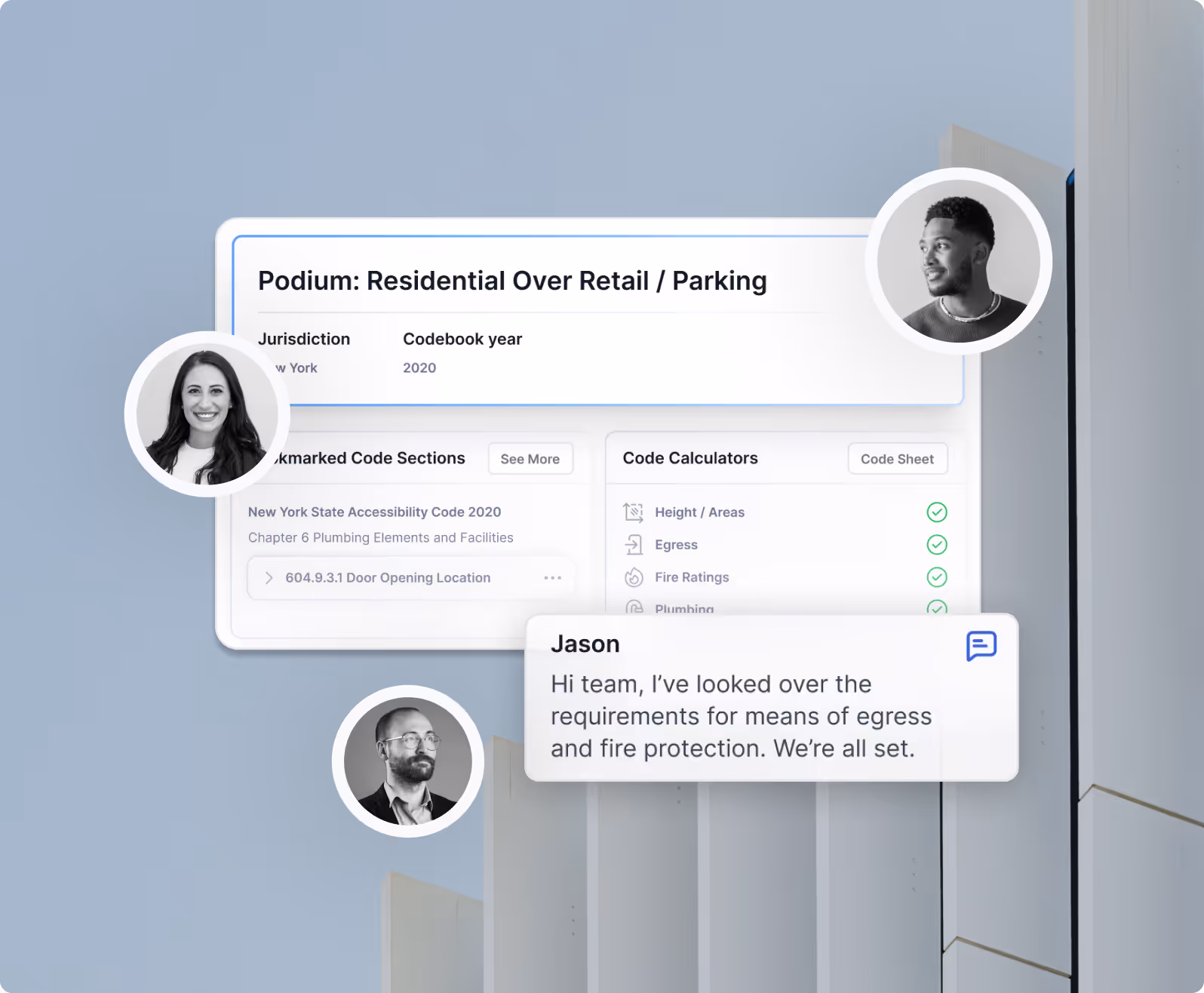Image resolution: width=1204 pixels, height=993 pixels.
Task: Select the Egress calculator label
Action: pyautogui.click(x=676, y=545)
